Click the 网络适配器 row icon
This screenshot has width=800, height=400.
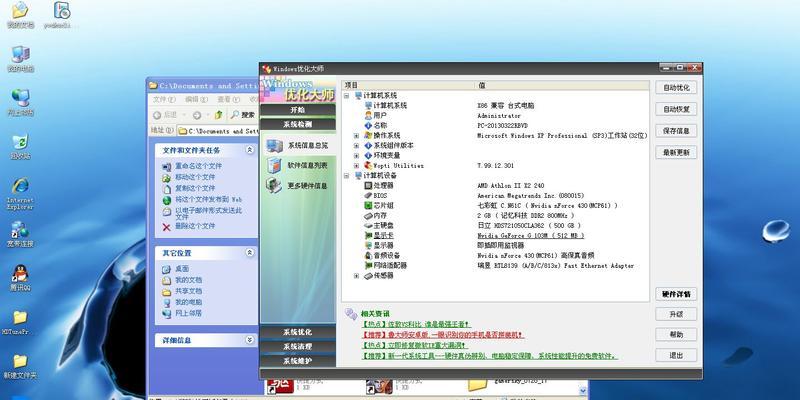[368, 266]
